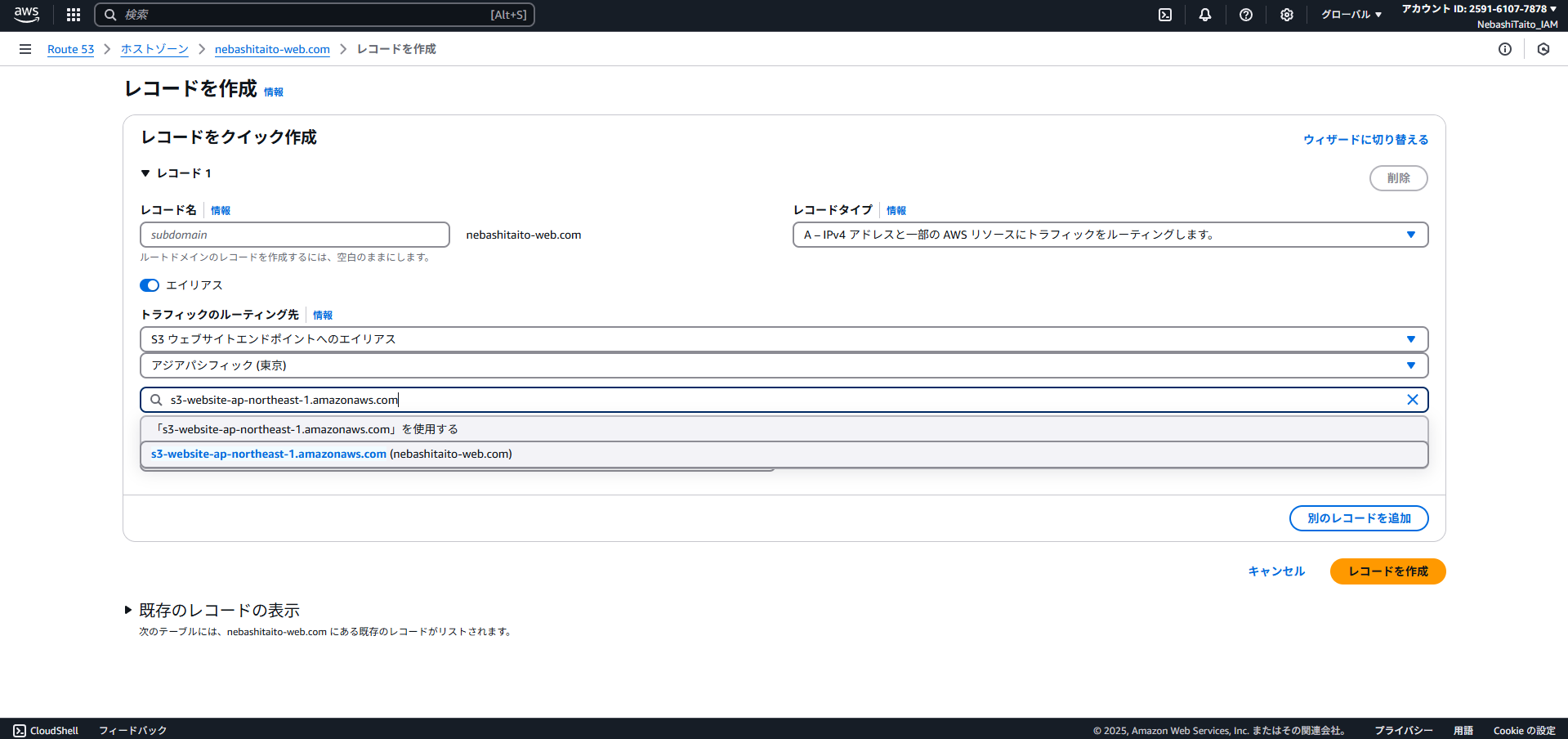The width and height of the screenshot is (1568, 739).
Task: Open the help question mark menu
Action: click(1246, 15)
